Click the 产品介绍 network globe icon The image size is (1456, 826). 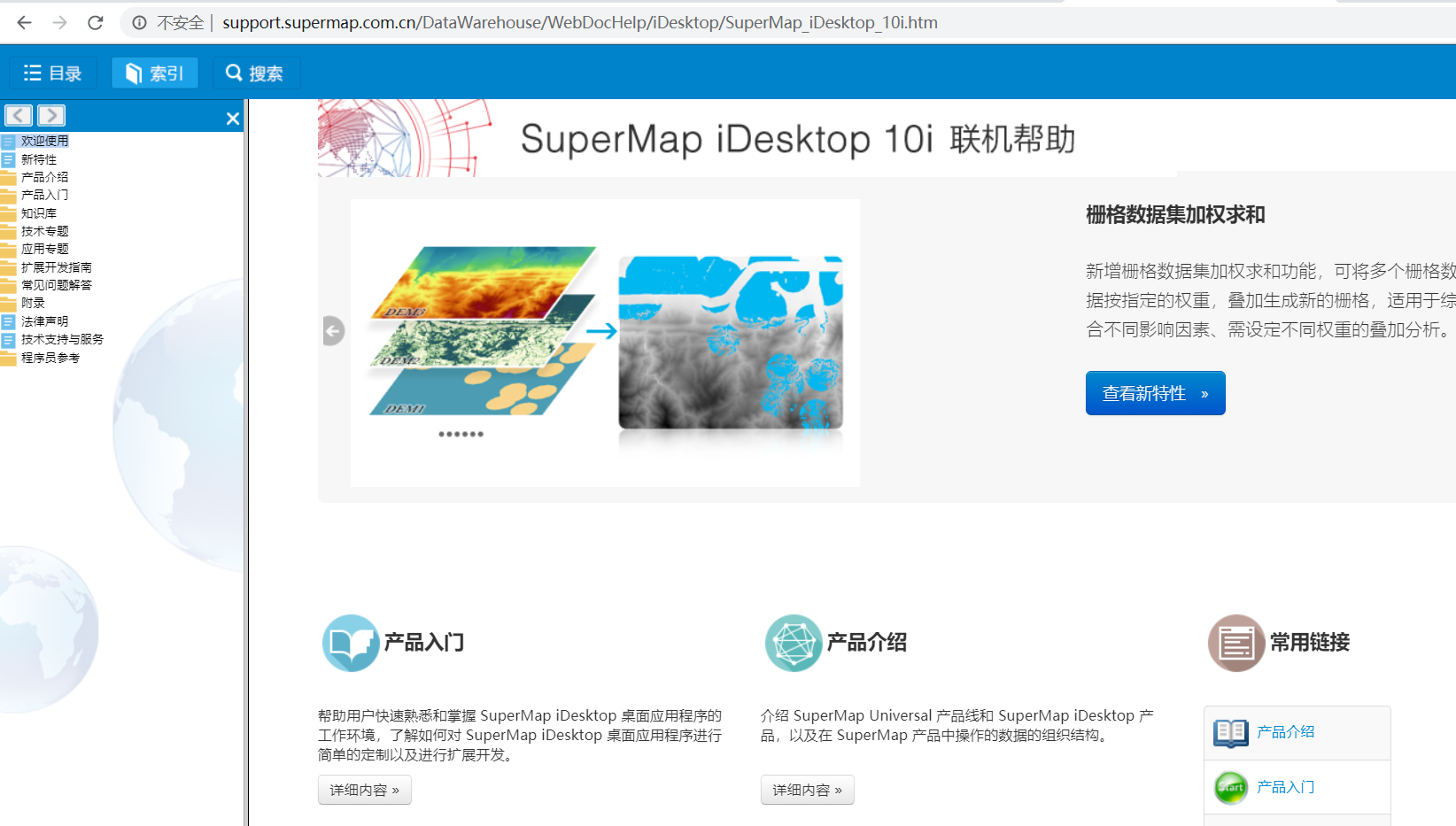(794, 643)
